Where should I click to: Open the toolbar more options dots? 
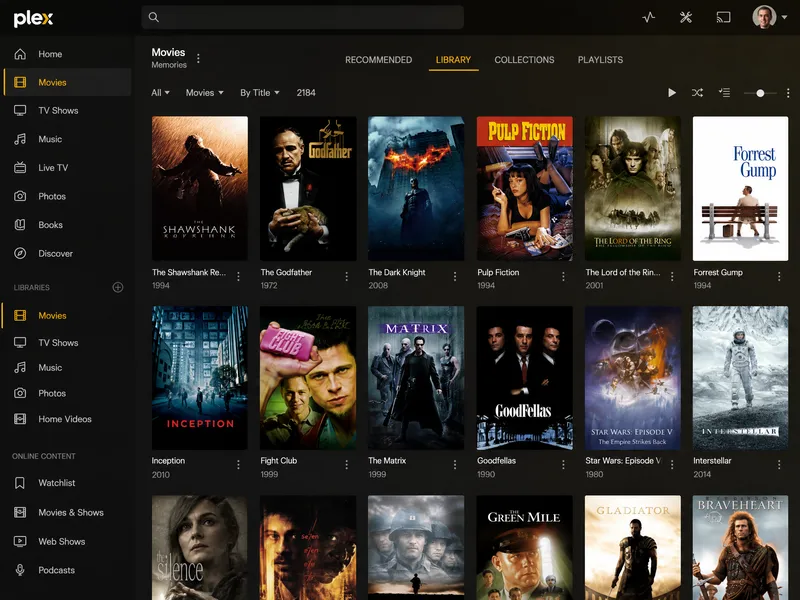point(788,93)
